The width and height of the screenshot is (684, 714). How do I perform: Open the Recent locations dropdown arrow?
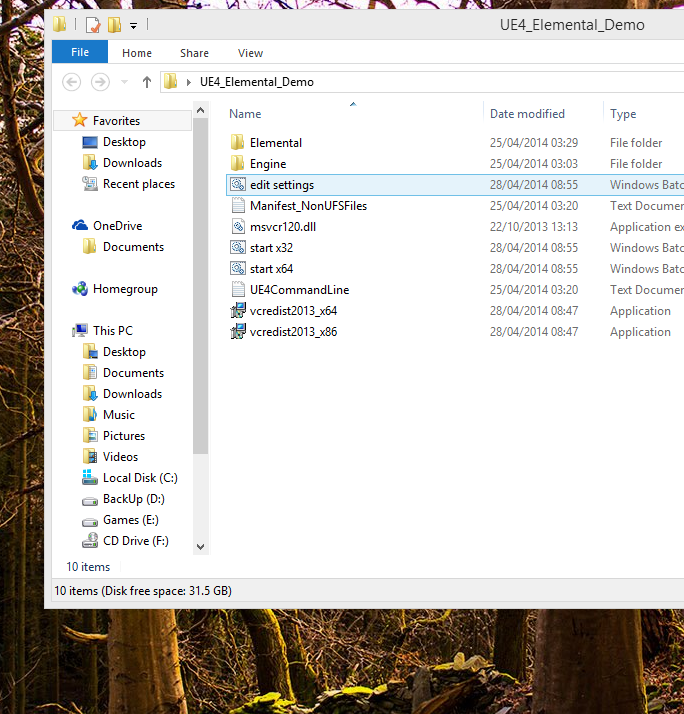(x=124, y=82)
